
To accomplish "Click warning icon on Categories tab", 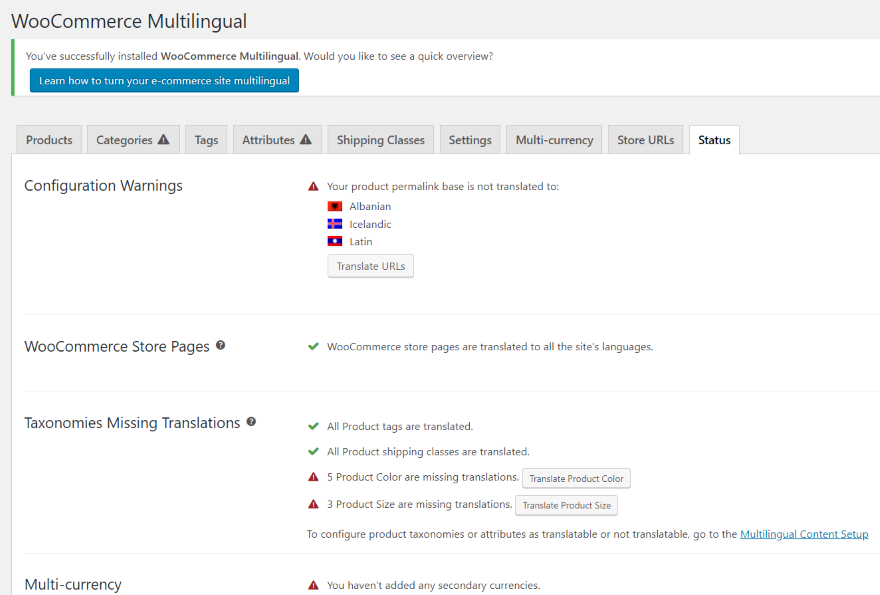I will click(x=163, y=140).
